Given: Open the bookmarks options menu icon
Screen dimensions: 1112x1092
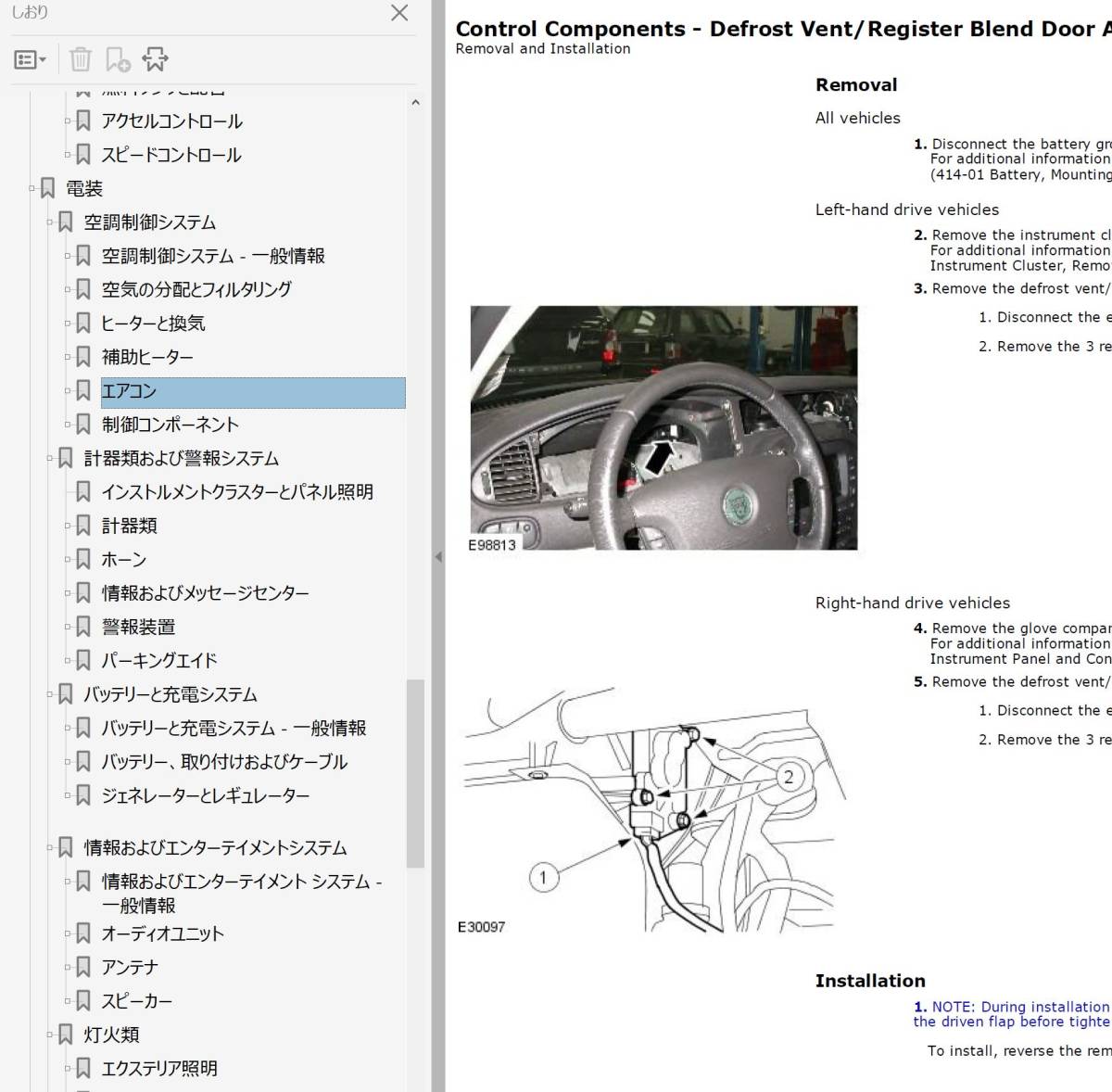Looking at the screenshot, I should pyautogui.click(x=30, y=60).
